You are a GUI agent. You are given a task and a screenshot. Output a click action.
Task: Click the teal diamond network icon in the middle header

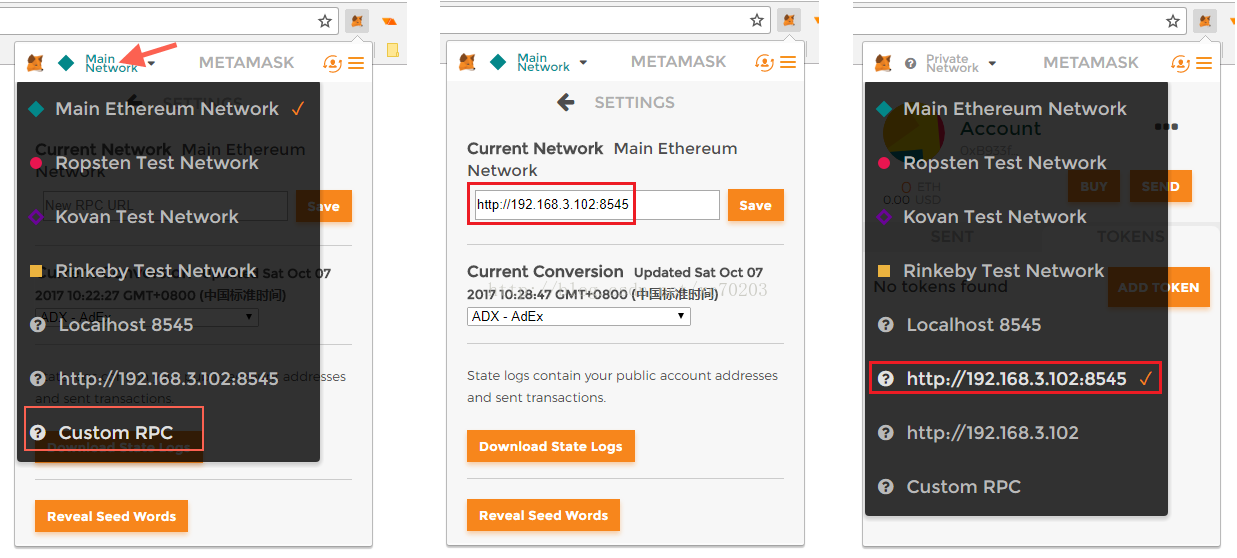point(498,62)
